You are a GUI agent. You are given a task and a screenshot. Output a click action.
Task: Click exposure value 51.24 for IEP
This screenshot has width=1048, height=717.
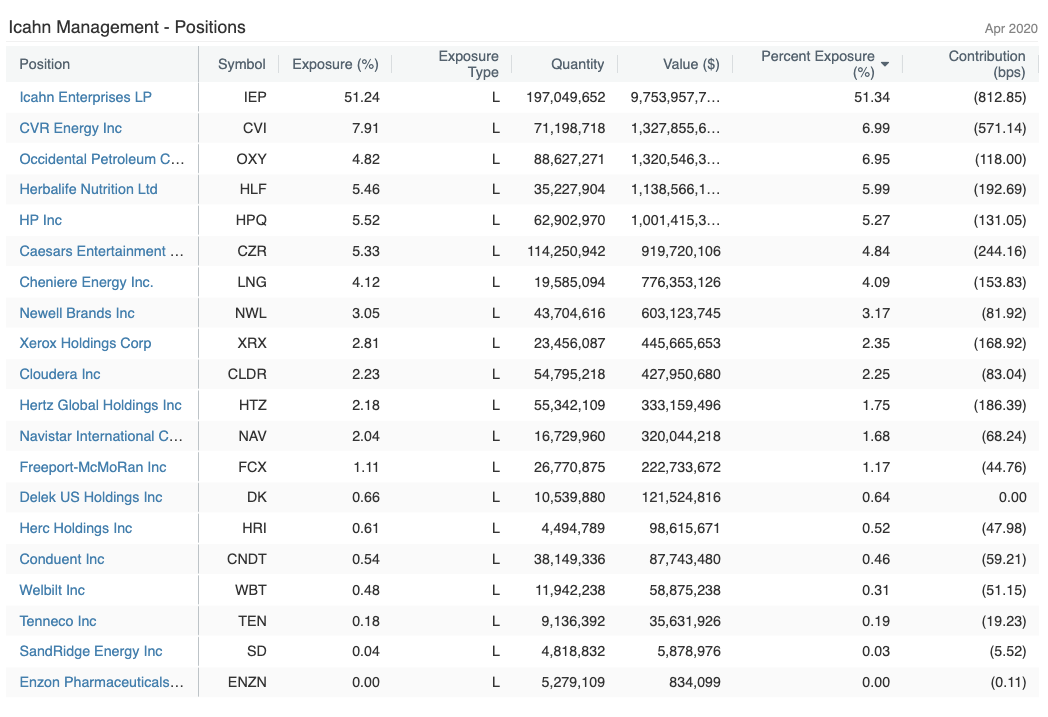point(362,98)
